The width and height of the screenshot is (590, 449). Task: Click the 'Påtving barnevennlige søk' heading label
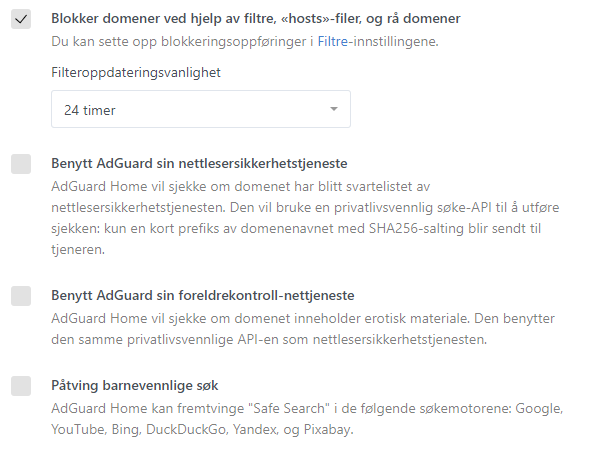(x=135, y=386)
